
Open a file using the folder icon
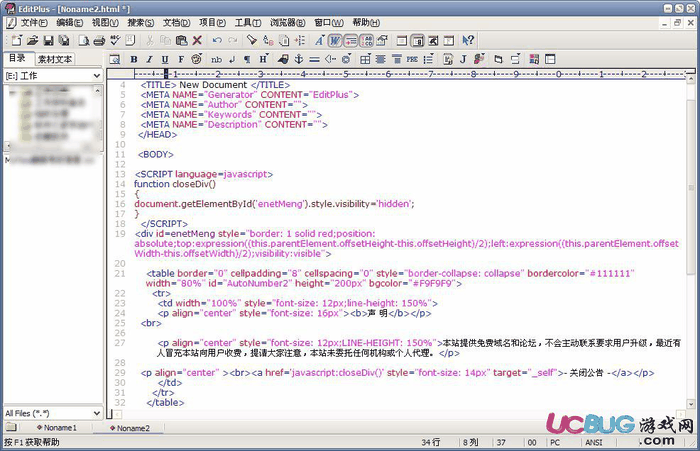32,41
